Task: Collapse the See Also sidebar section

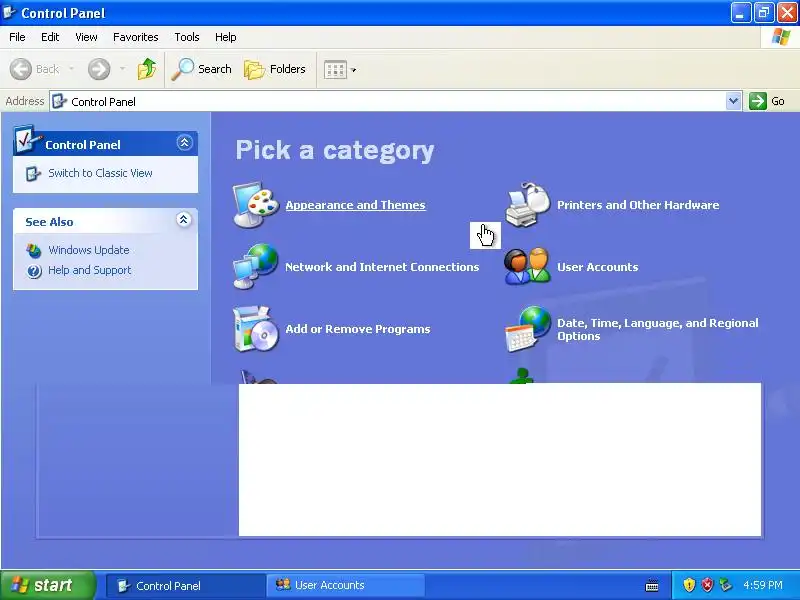Action: click(x=184, y=219)
